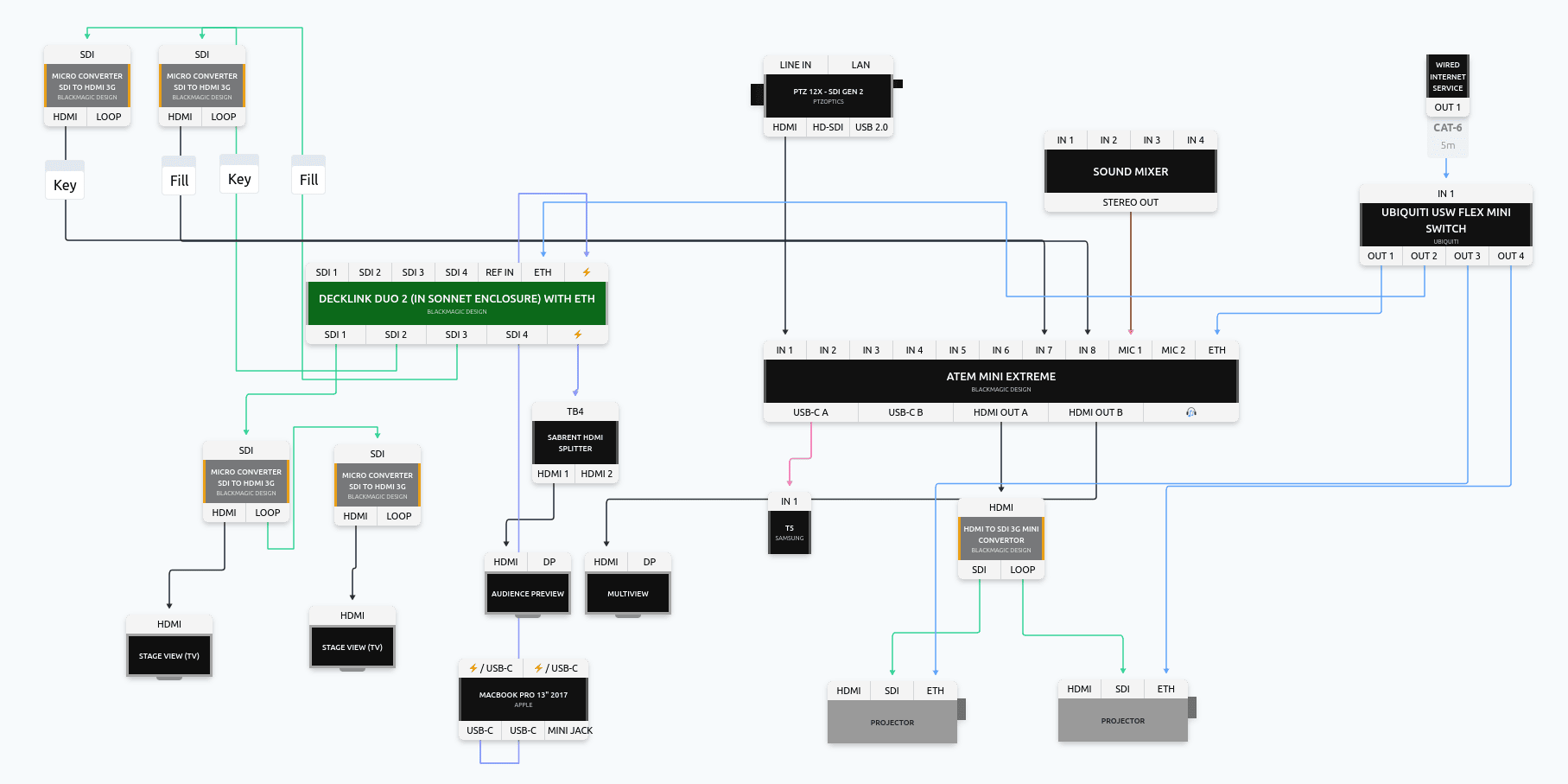Select the HDMI to SDI 3G Mini Convertor block
The width and height of the screenshot is (1568, 784).
pos(1001,539)
